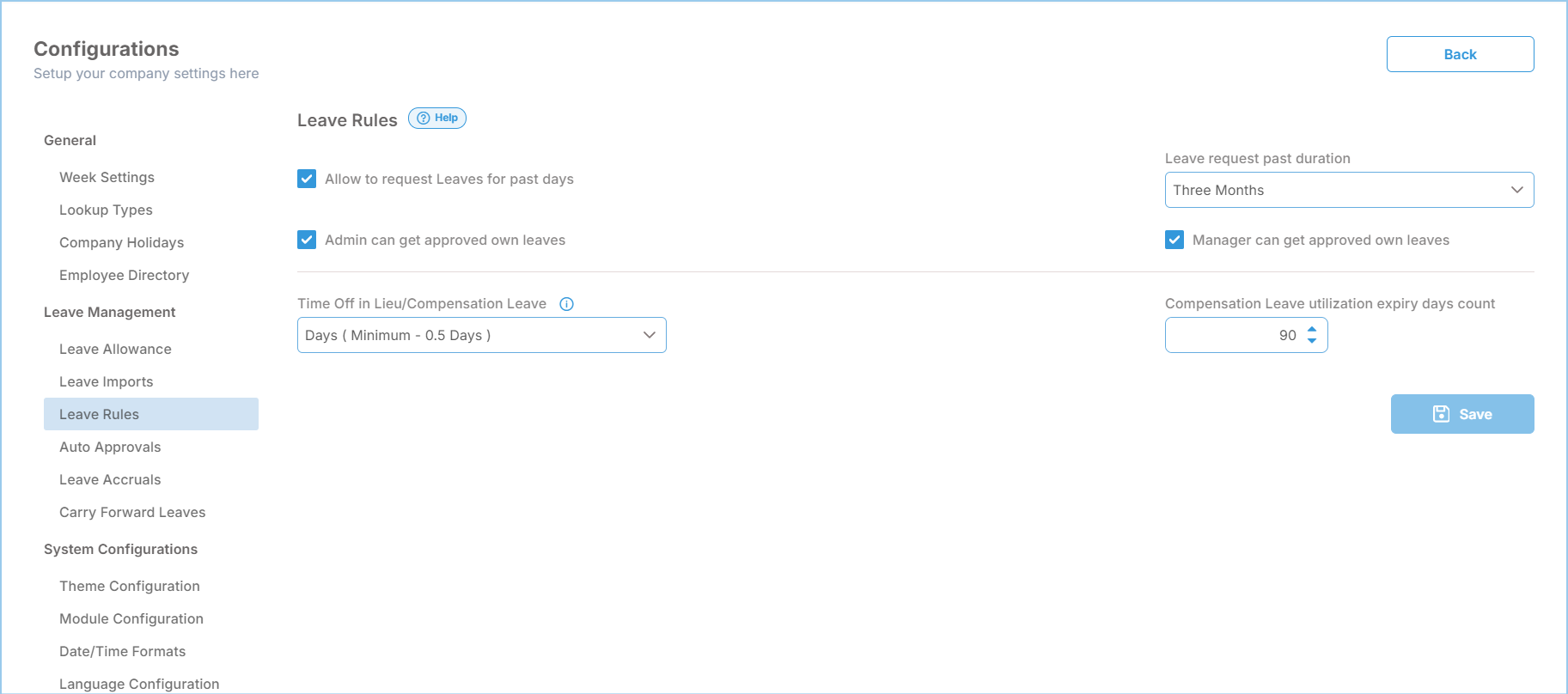The width and height of the screenshot is (1568, 694).
Task: Open Week Settings in the sidebar
Action: 107,177
